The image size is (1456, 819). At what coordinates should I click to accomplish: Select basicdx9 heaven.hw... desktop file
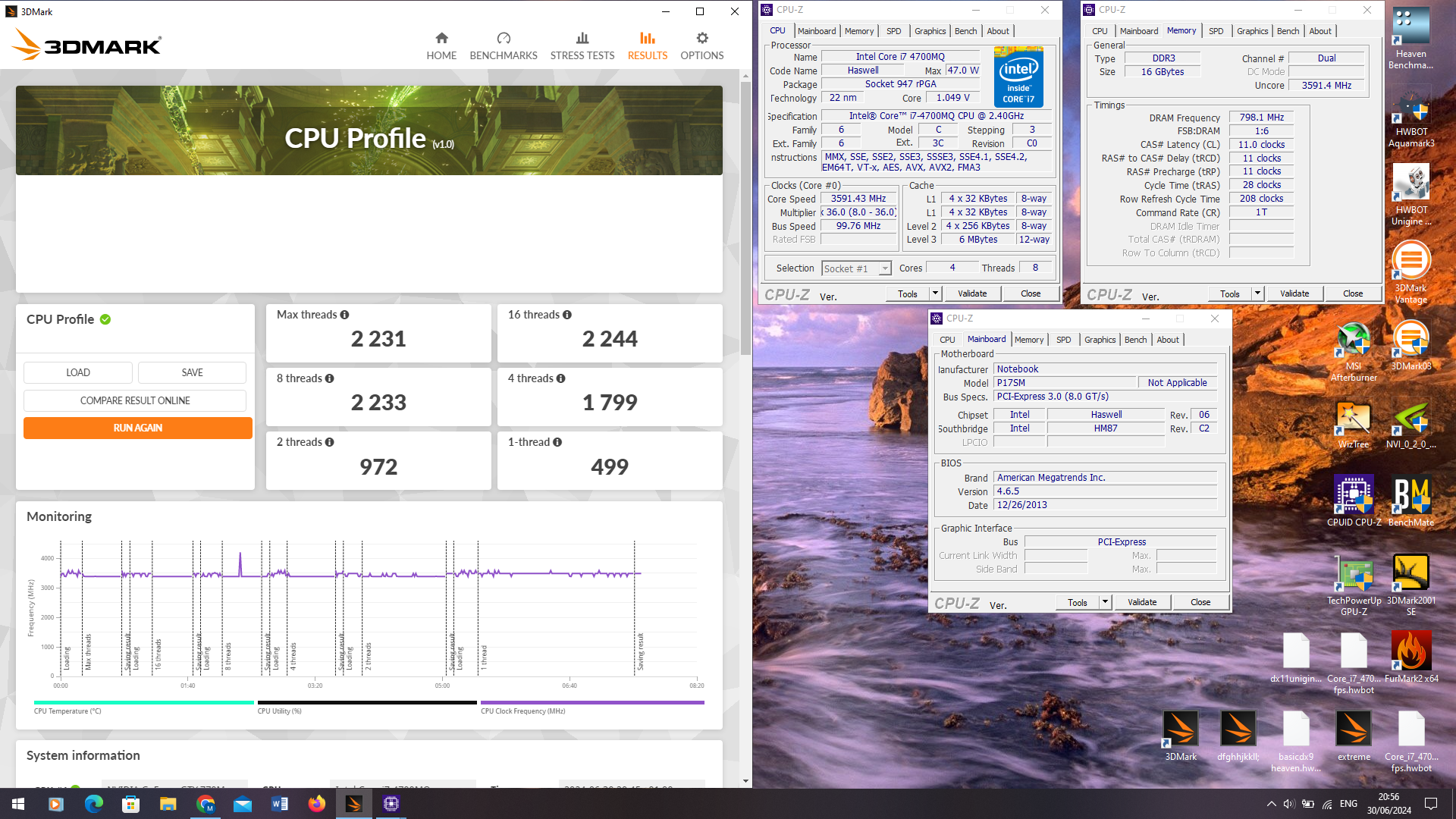[x=1296, y=742]
